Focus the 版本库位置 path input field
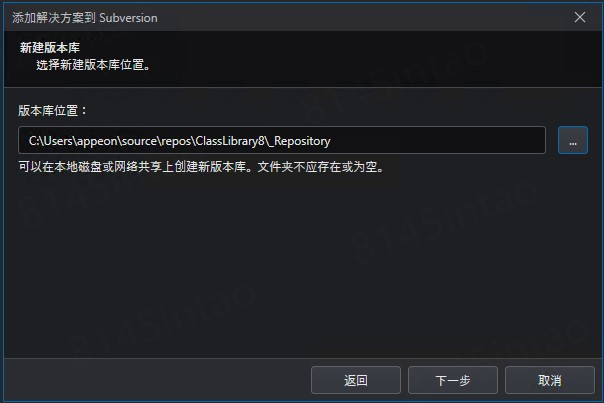The image size is (604, 403). click(282, 140)
